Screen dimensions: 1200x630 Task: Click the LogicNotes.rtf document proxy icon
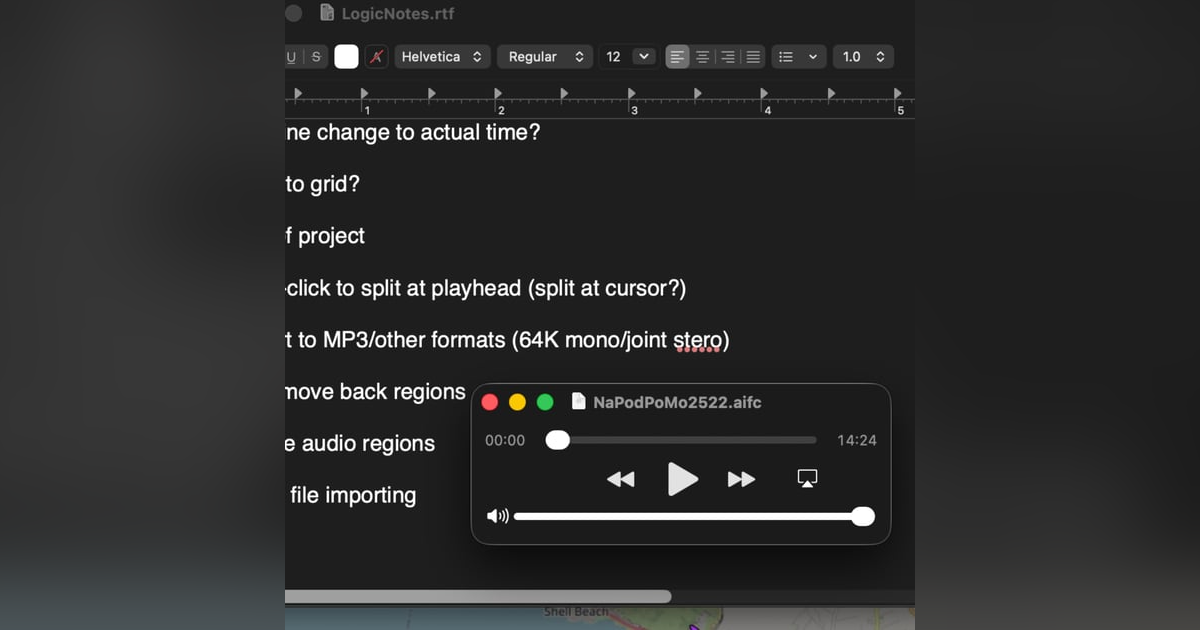coord(326,13)
